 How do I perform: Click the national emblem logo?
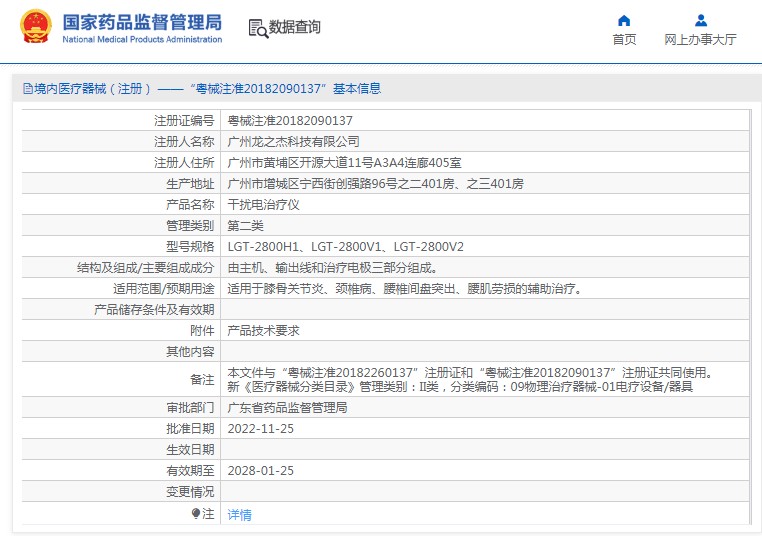pyautogui.click(x=35, y=26)
